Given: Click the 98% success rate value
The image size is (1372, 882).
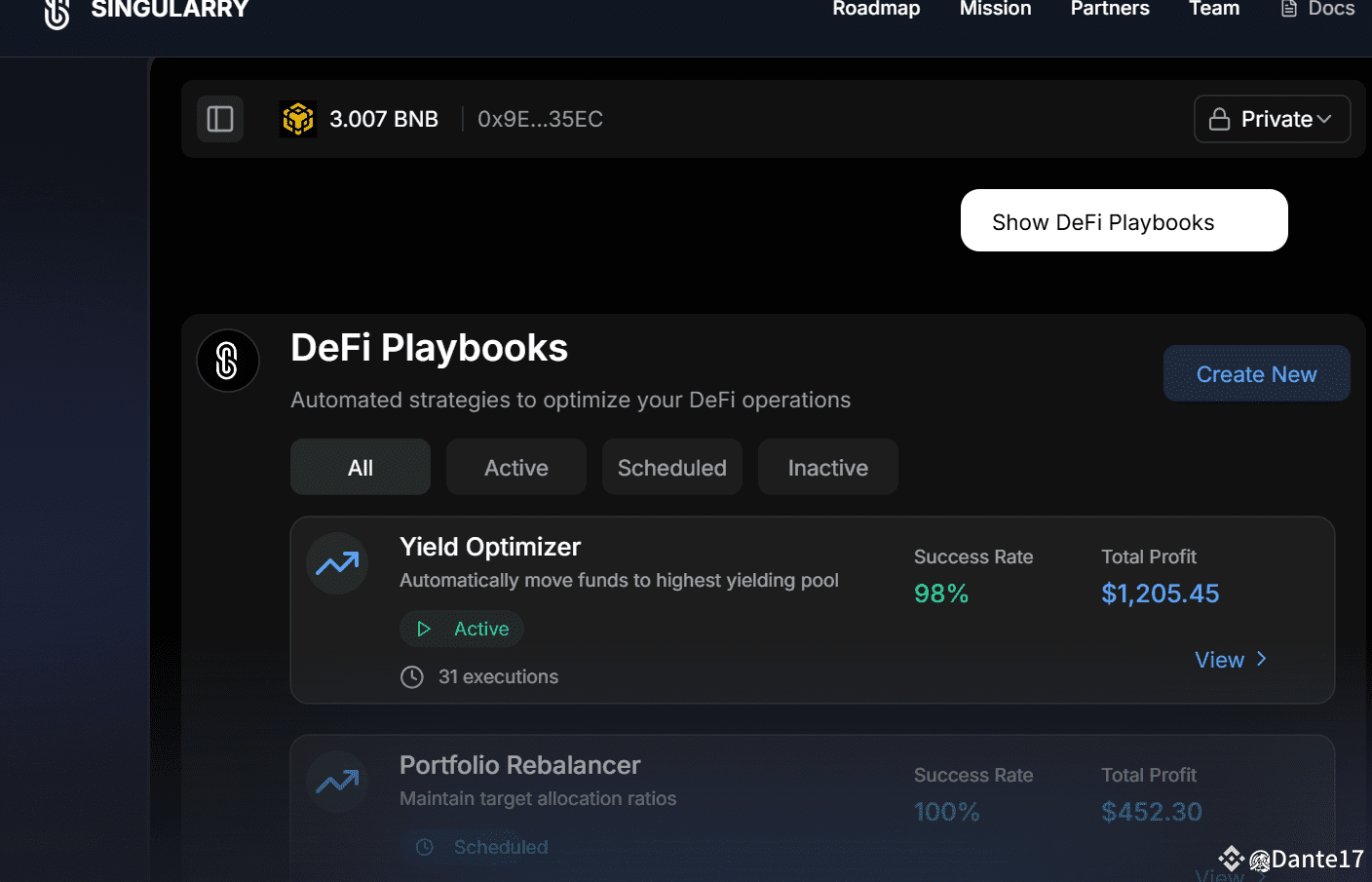Looking at the screenshot, I should click(x=941, y=594).
